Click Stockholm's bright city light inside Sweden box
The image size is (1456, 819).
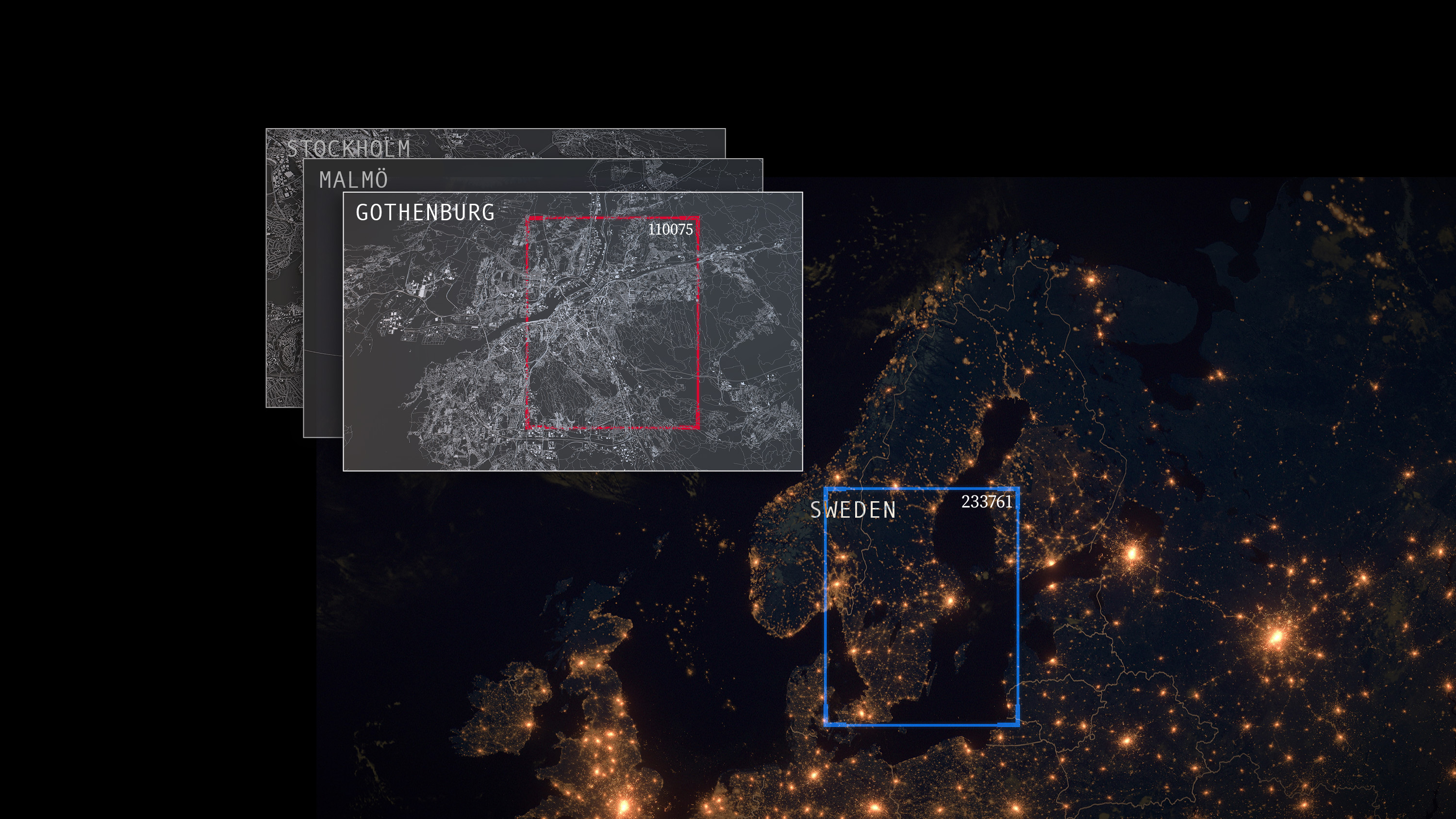pyautogui.click(x=950, y=600)
